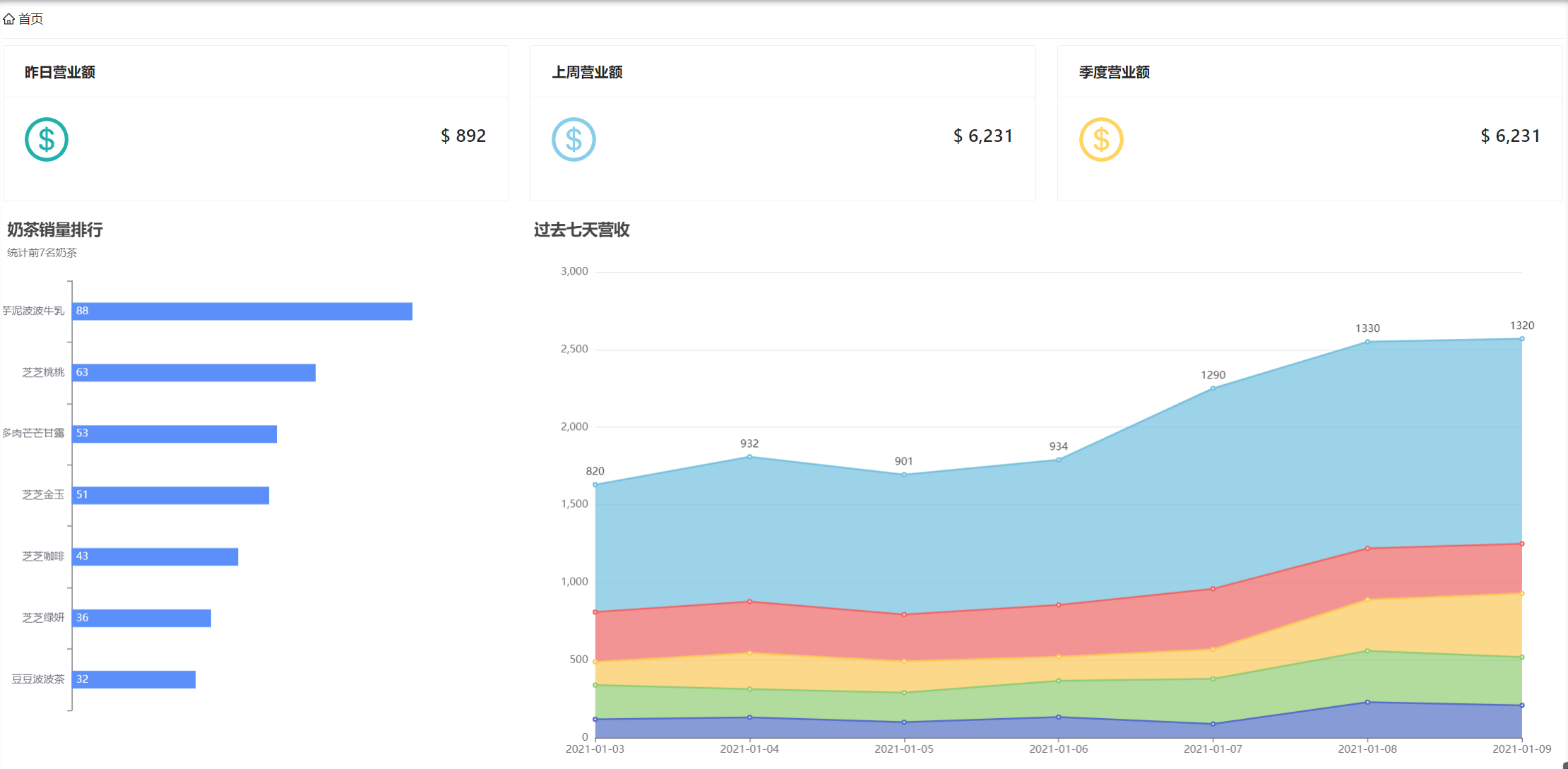Screen dimensions: 1568x769
Task: Click the data point labeled 1290
Action: (1213, 388)
